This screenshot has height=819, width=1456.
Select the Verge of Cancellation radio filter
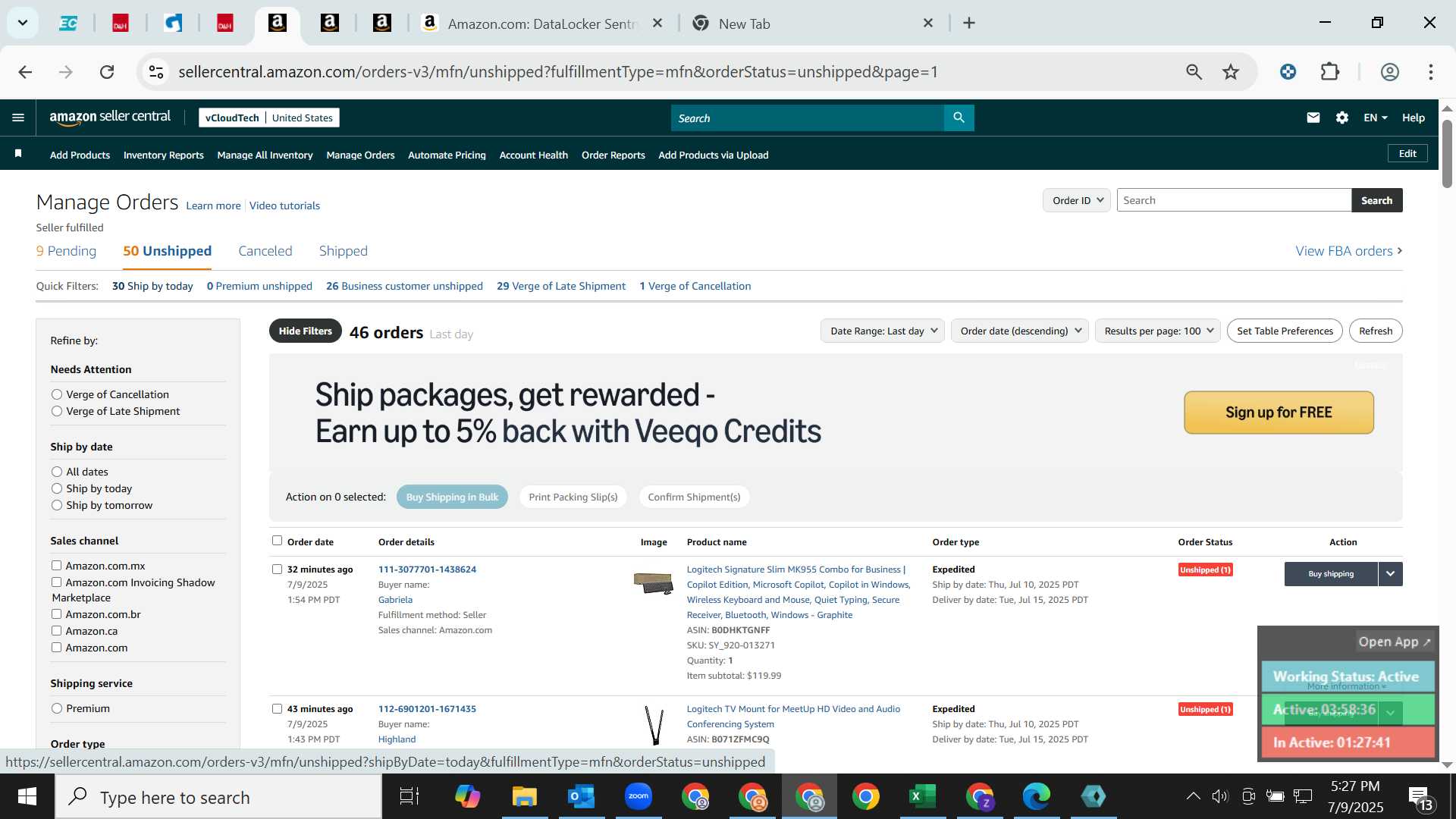(57, 394)
